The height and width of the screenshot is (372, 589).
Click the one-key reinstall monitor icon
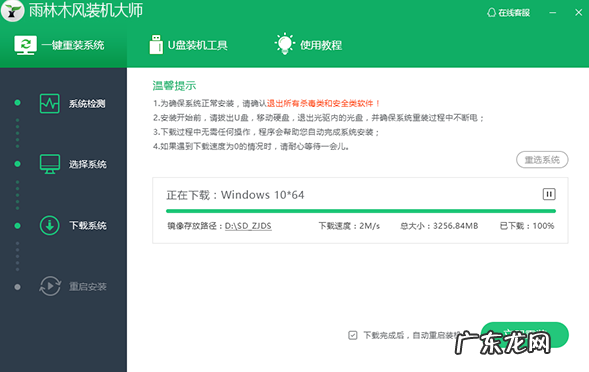click(26, 45)
